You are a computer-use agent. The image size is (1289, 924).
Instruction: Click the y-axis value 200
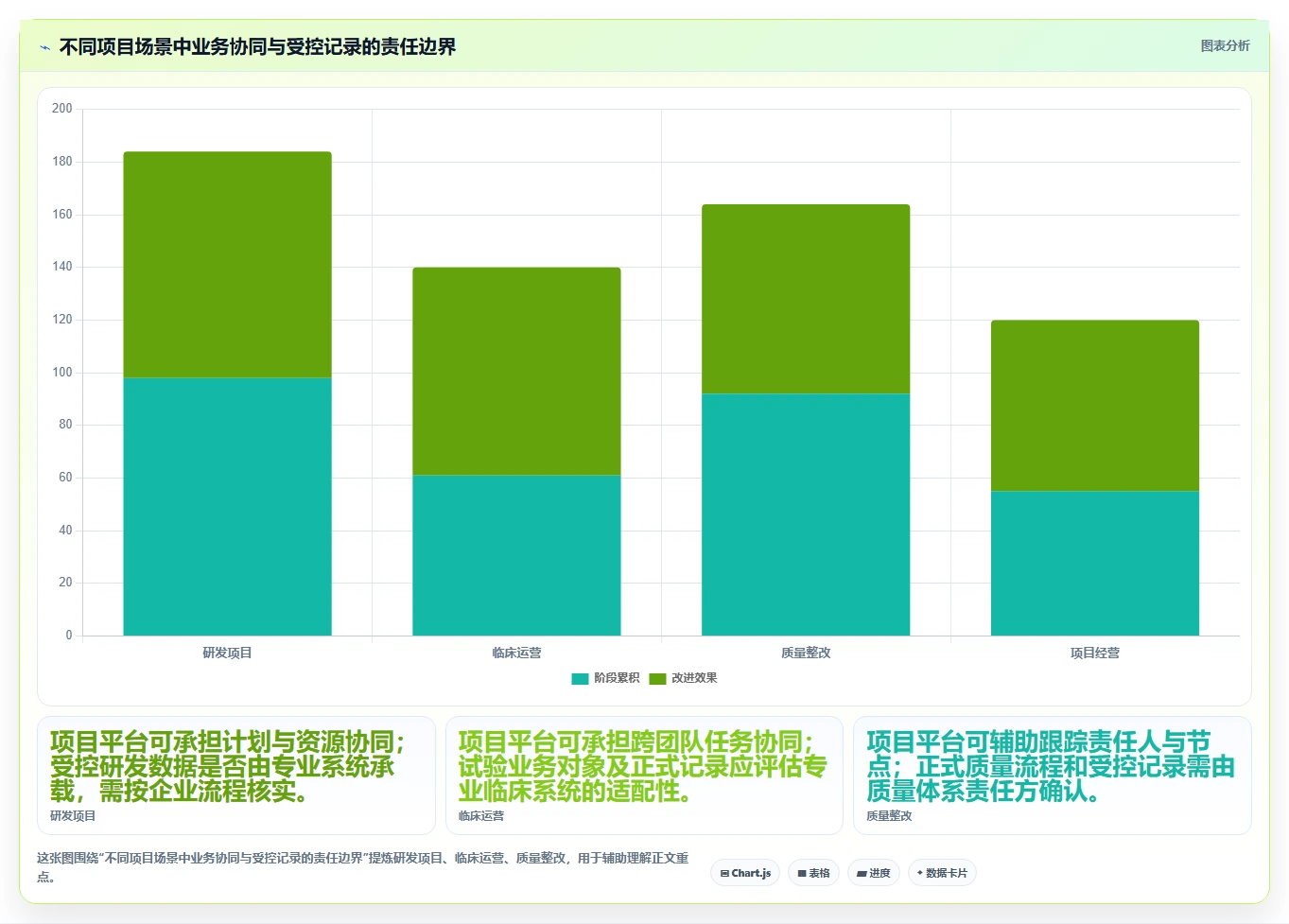(x=62, y=109)
